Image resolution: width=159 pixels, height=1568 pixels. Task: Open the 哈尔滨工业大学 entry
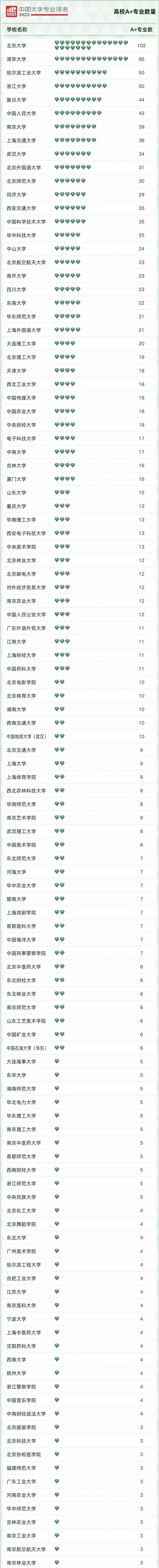24,72
